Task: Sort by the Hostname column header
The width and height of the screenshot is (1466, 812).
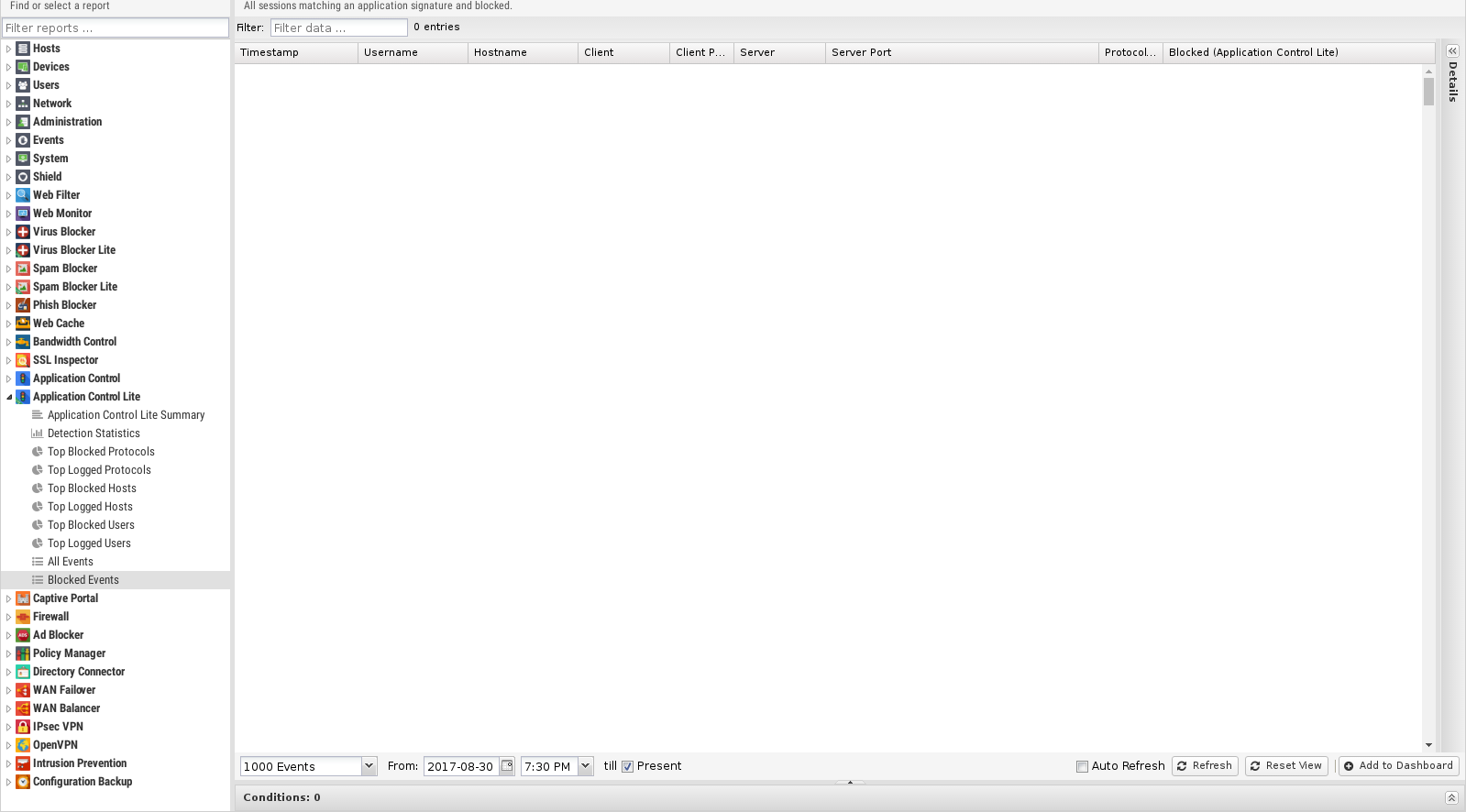Action: (523, 52)
